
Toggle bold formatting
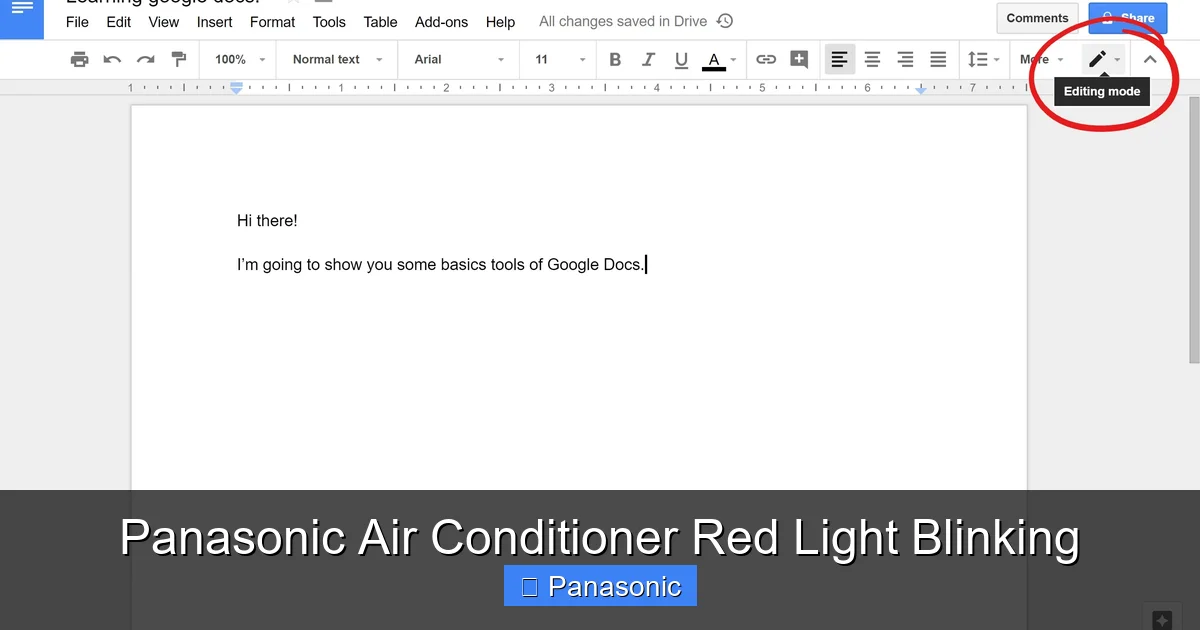(x=615, y=60)
